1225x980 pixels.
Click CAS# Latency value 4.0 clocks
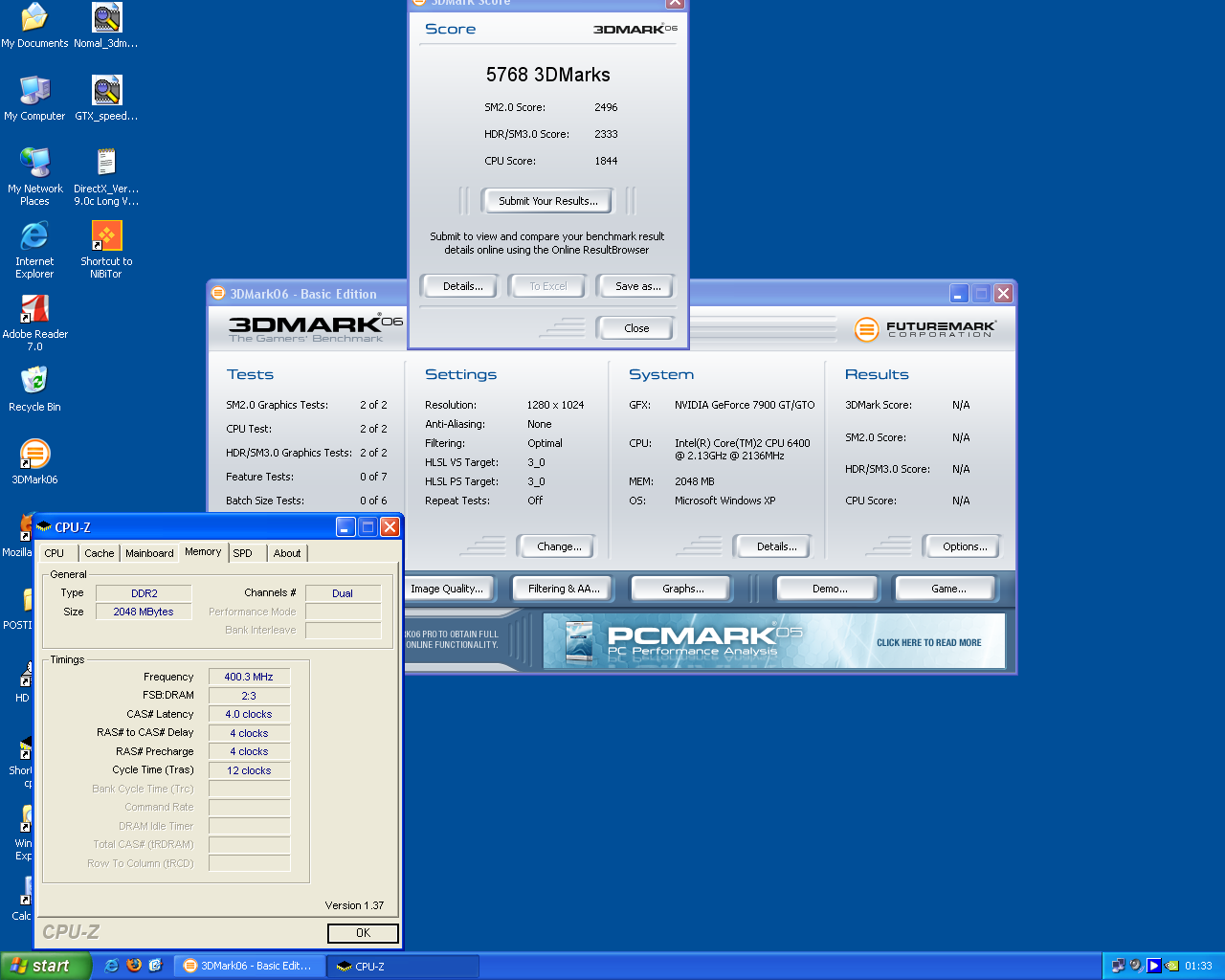[x=249, y=714]
